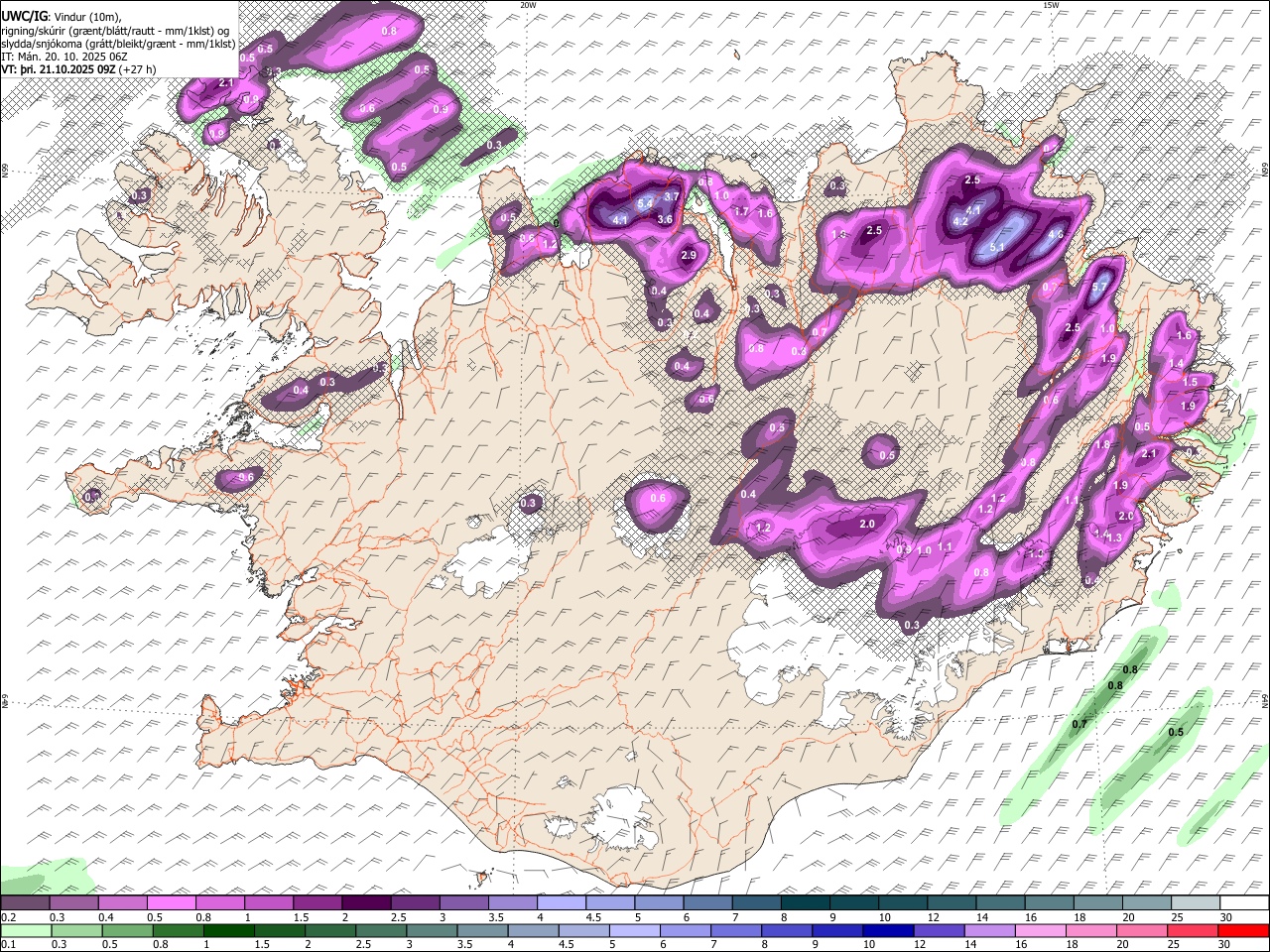
Task: Pick the light pink 16–18 rain legend swatch
Action: [x=1042, y=930]
